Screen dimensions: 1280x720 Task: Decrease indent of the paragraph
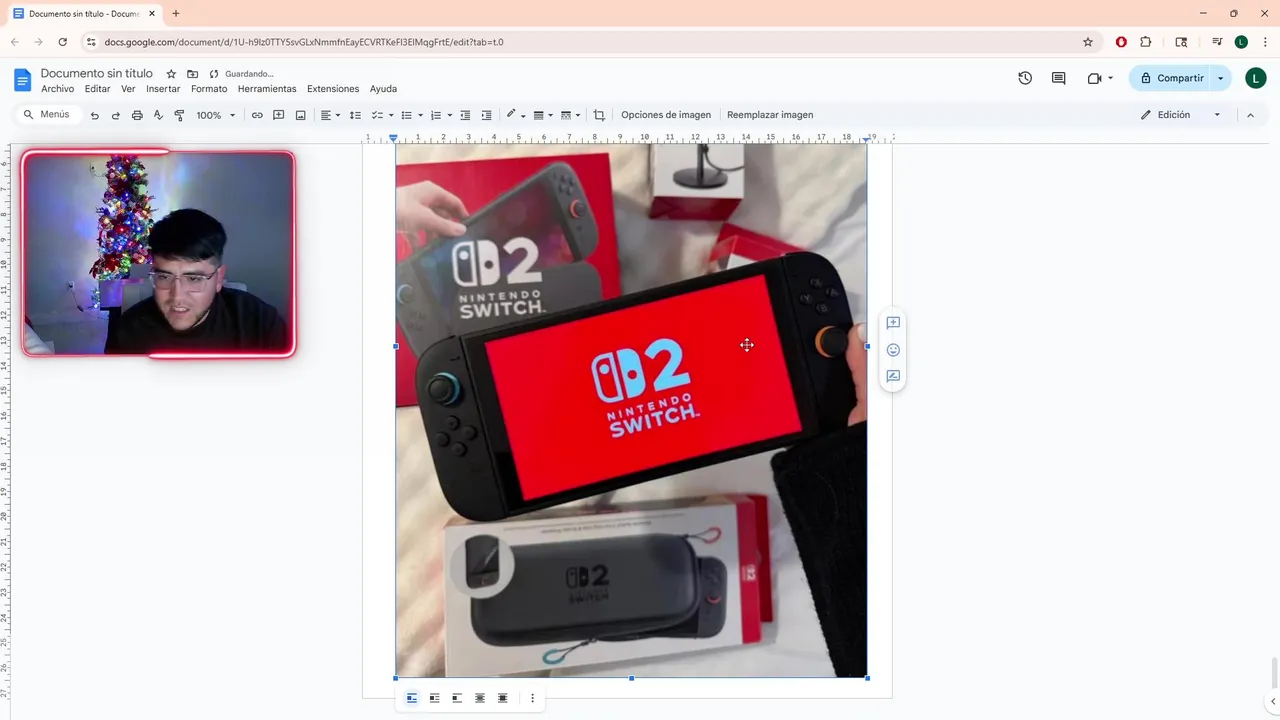tap(465, 115)
